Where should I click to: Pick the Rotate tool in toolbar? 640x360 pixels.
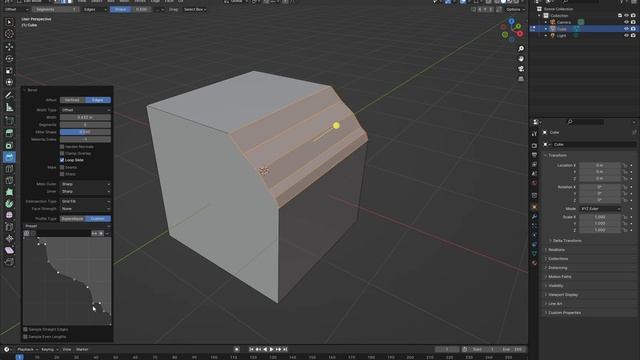pos(9,59)
